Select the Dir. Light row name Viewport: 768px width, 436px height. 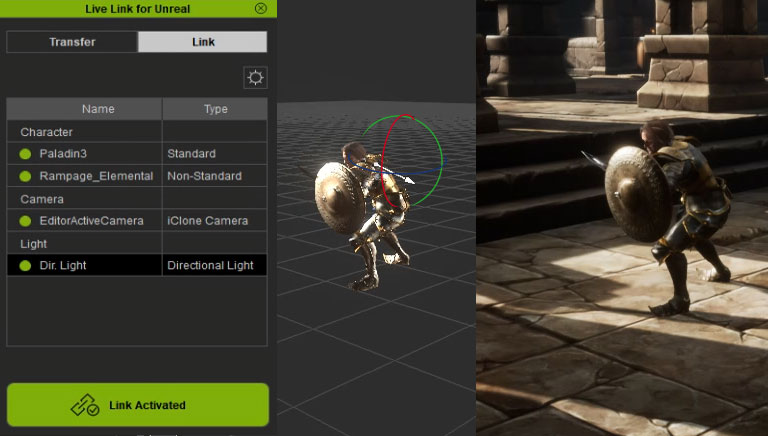(63, 266)
